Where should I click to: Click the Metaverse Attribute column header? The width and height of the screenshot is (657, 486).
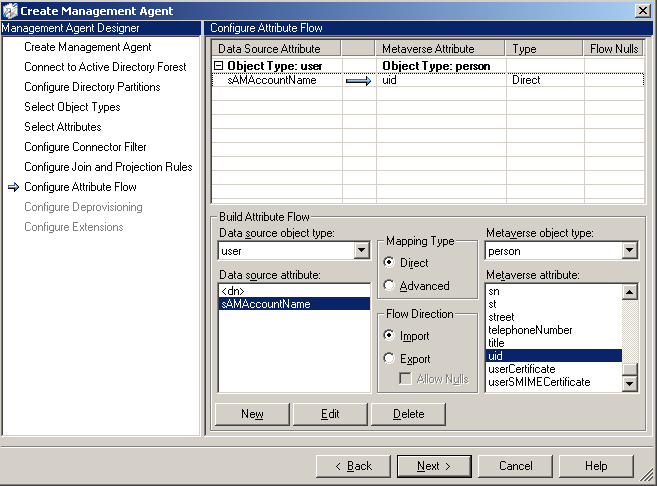click(x=440, y=49)
